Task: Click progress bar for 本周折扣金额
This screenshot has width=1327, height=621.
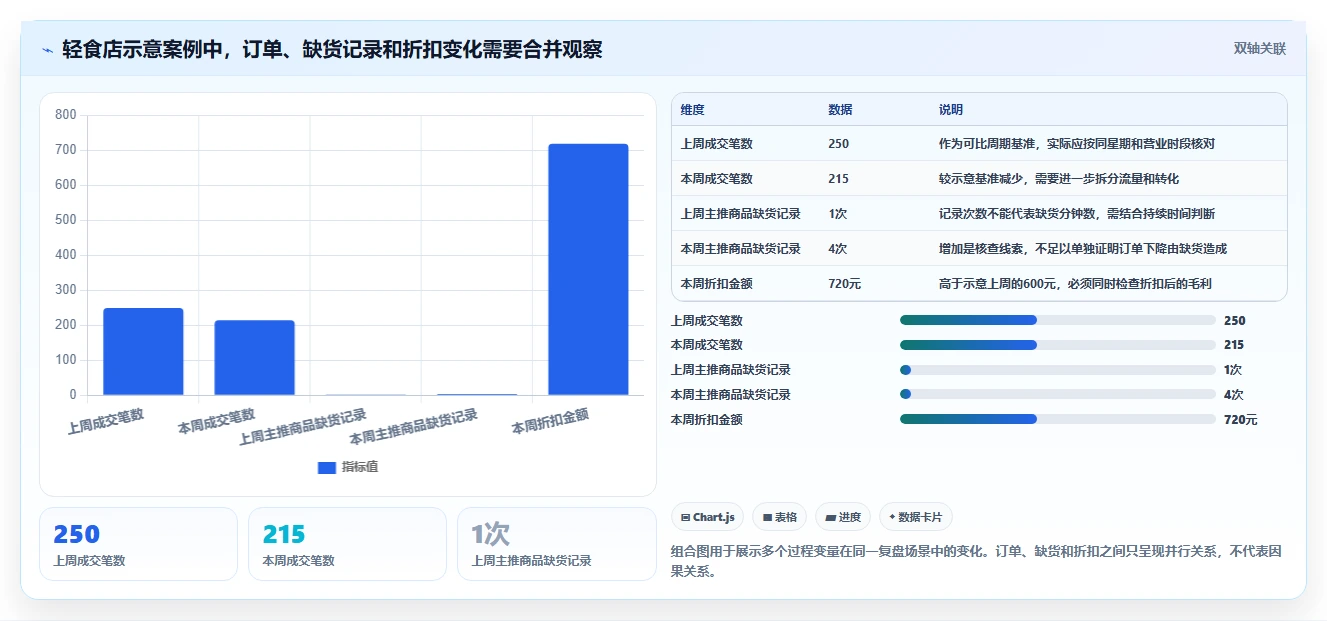Action: [1058, 420]
